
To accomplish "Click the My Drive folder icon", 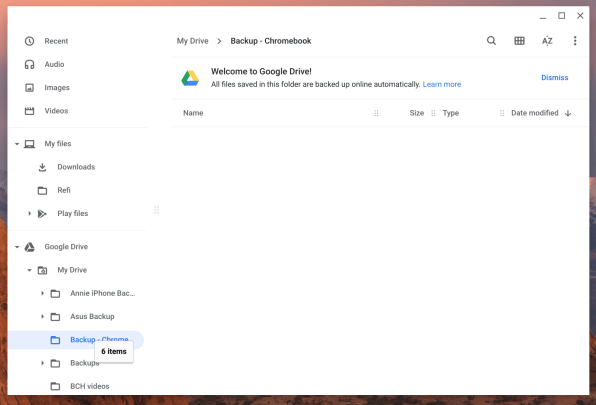I will [42, 270].
